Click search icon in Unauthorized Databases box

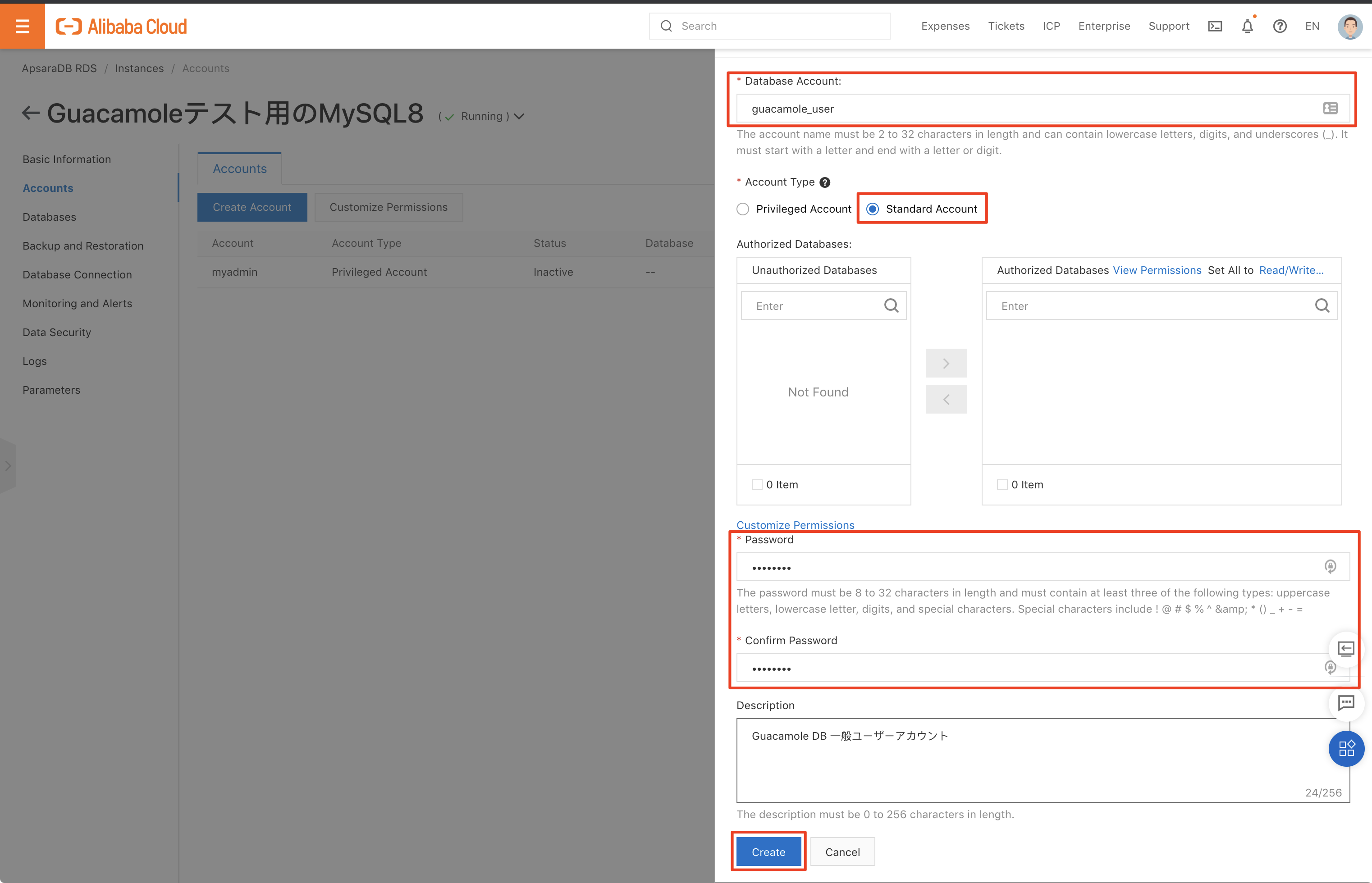[892, 305]
